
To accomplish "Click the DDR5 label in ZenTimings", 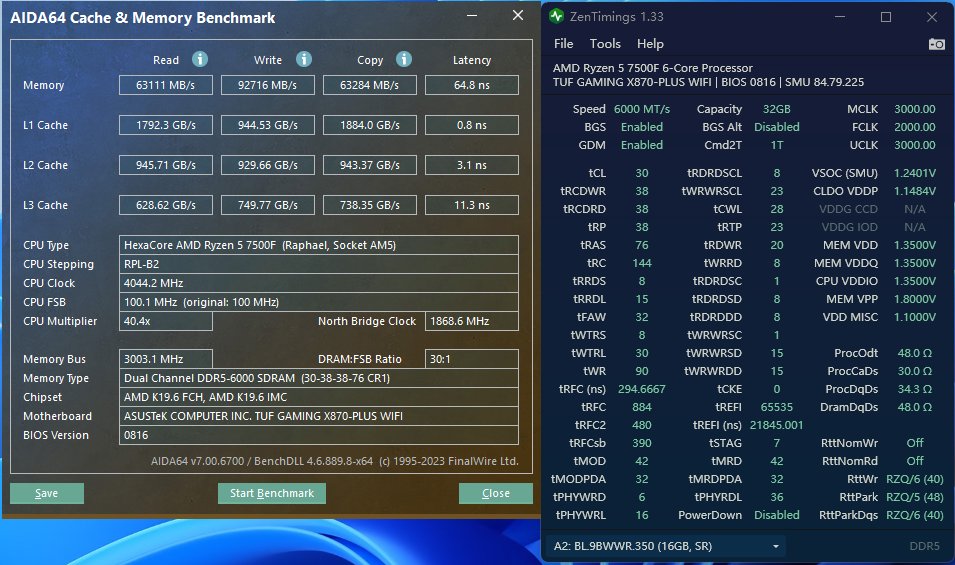I will [x=924, y=546].
